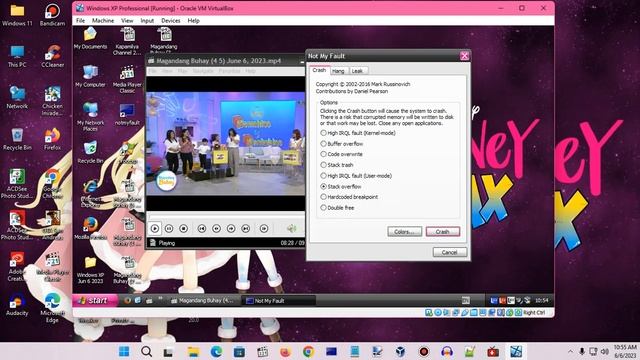Open the VirtualBox File menu
This screenshot has height=360, width=640.
(x=80, y=20)
